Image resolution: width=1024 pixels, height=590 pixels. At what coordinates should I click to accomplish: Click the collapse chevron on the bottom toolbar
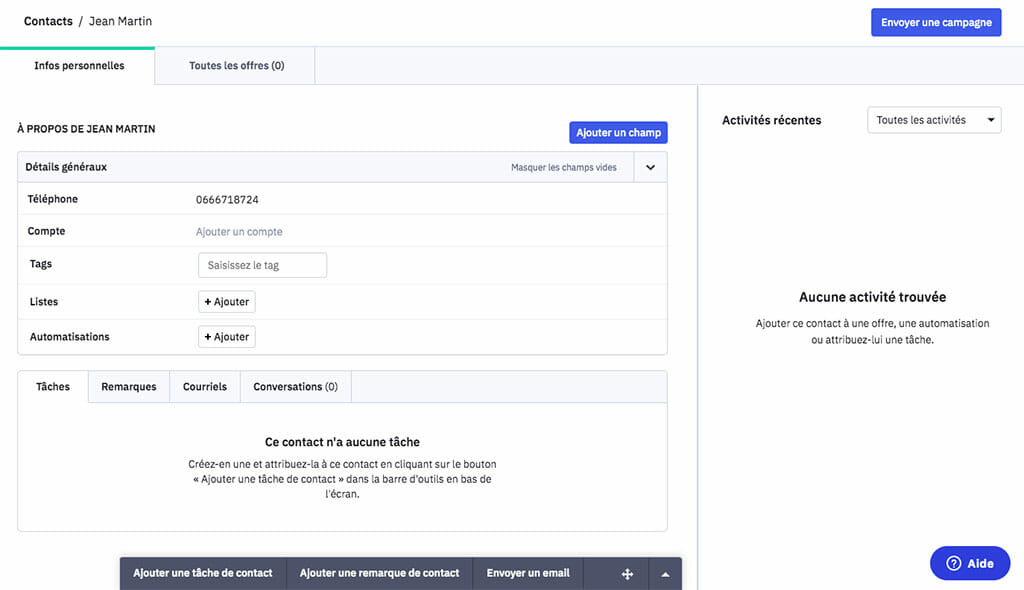pos(664,573)
